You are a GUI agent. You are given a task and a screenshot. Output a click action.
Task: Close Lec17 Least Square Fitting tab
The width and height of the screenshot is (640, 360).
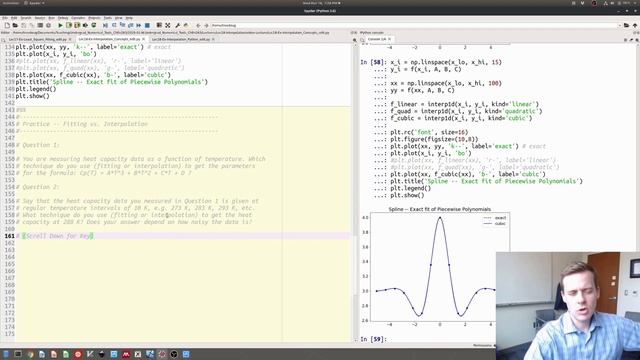70,40
